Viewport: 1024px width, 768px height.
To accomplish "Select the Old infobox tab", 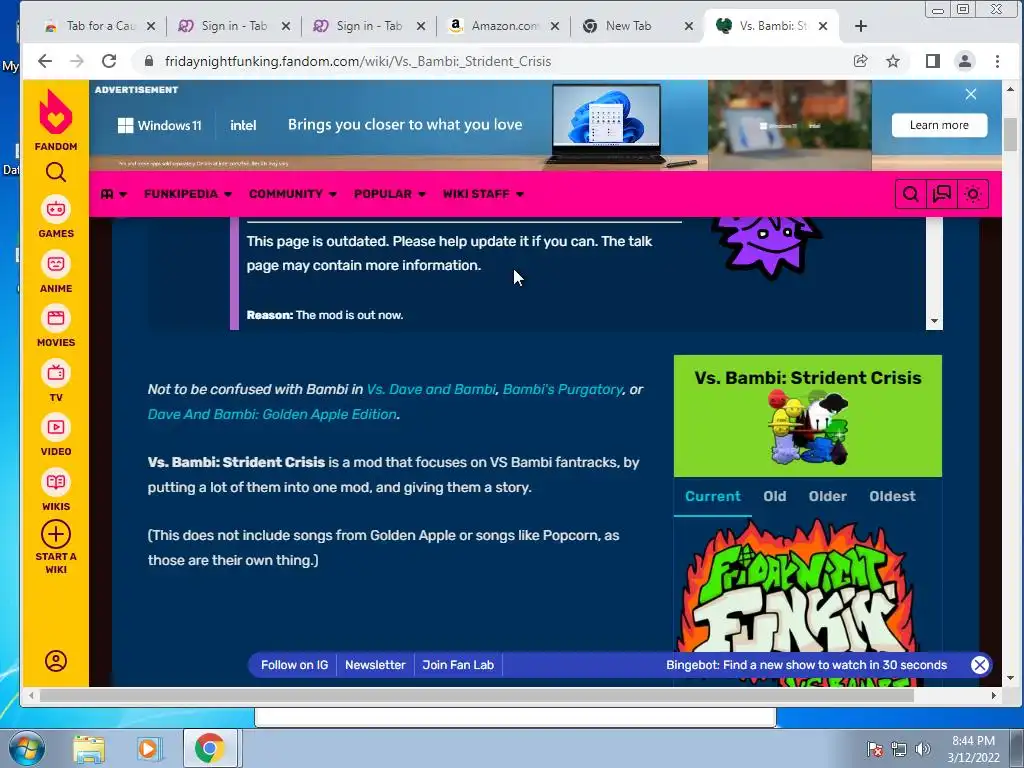I will click(x=775, y=496).
